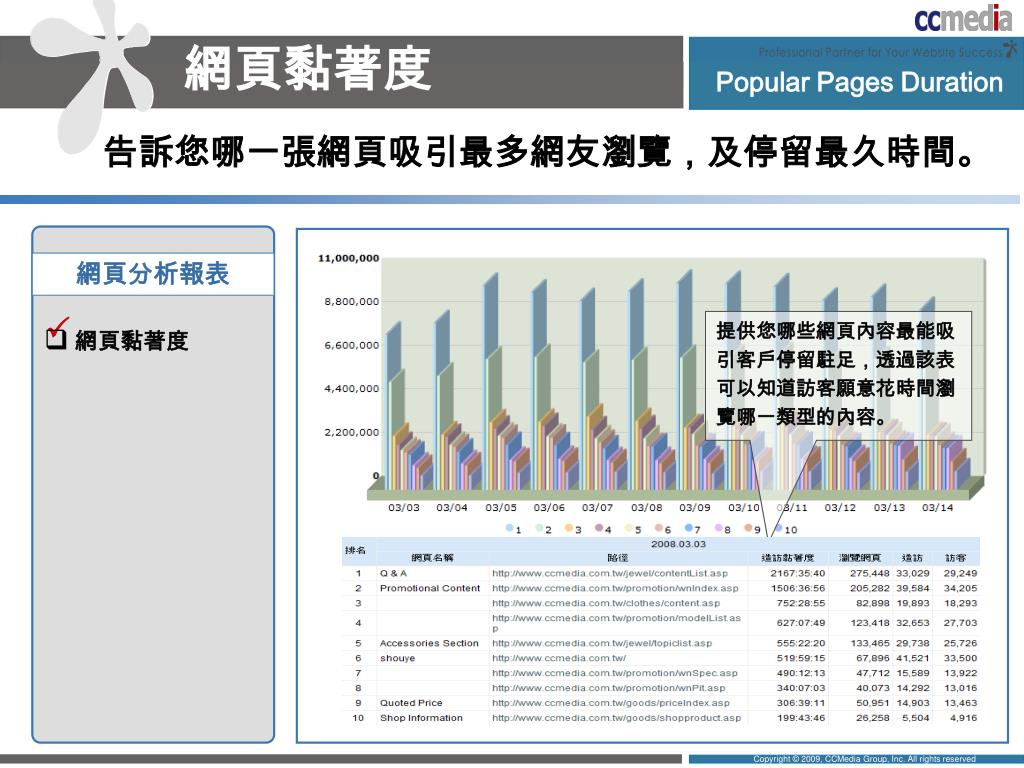The width and height of the screenshot is (1024, 768).
Task: Click the annotation callout text box
Action: tap(839, 376)
